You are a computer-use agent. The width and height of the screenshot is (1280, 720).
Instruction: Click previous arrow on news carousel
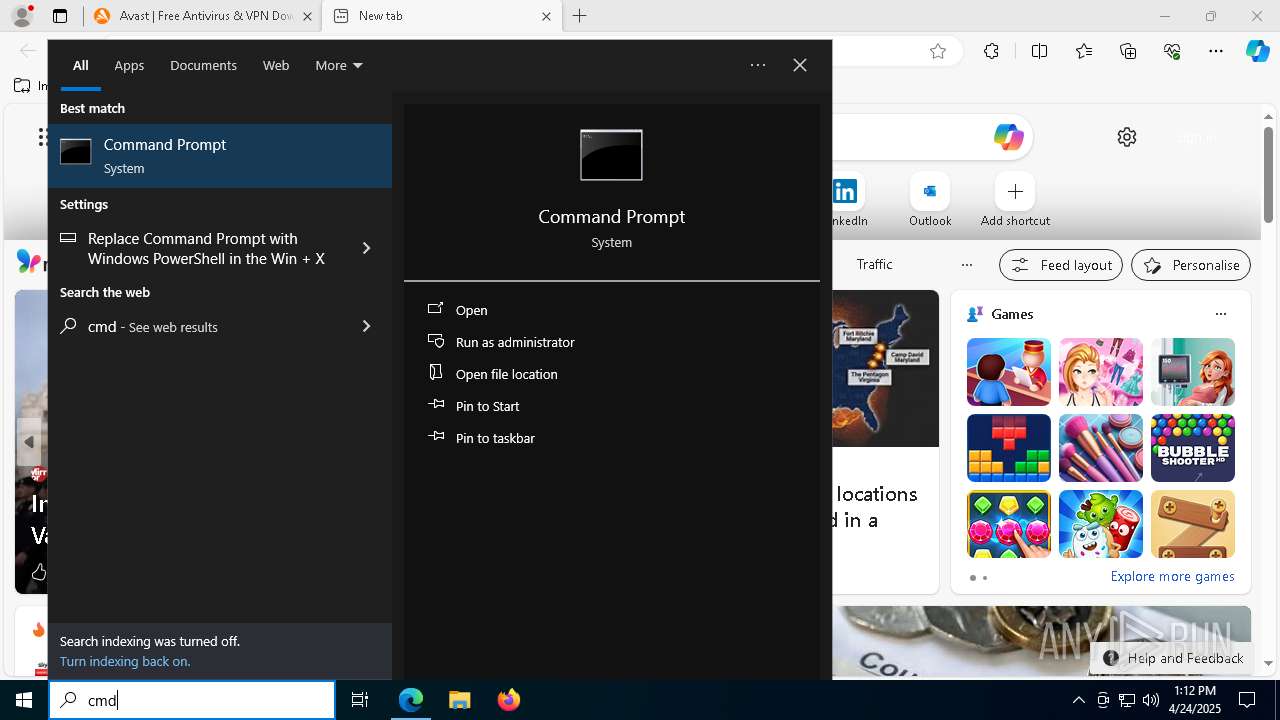(29, 442)
